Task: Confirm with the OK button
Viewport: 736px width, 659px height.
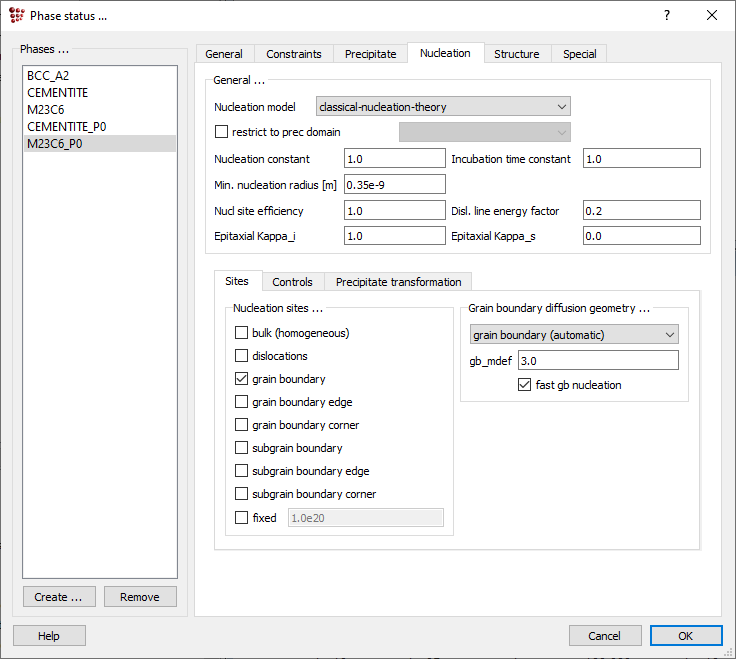Action: pyautogui.click(x=685, y=636)
